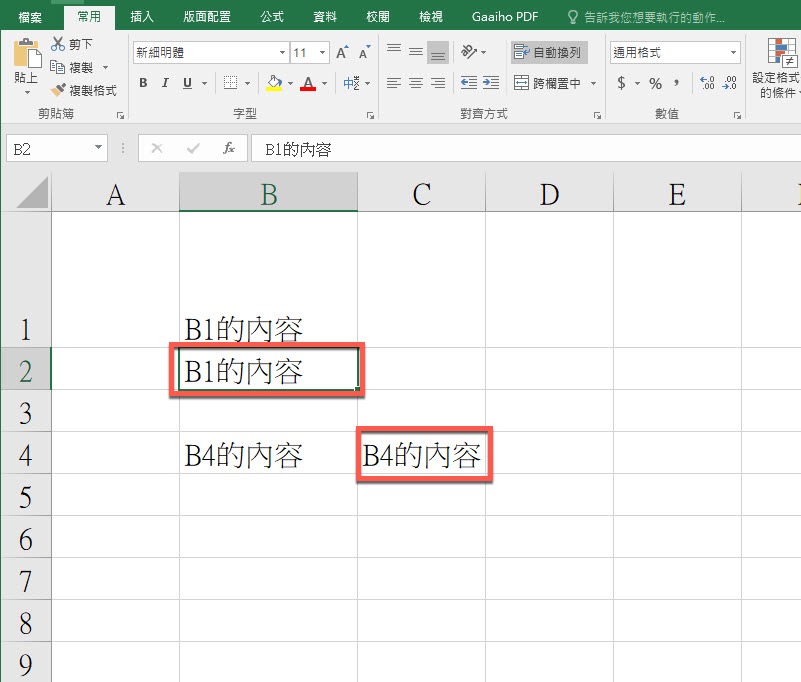Click the red font color A
The width and height of the screenshot is (801, 682).
[x=308, y=83]
